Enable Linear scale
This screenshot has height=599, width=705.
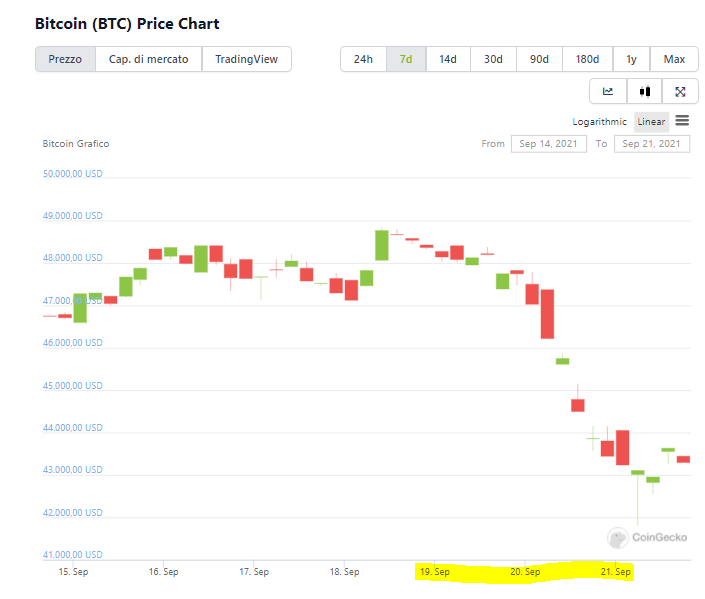pos(651,122)
